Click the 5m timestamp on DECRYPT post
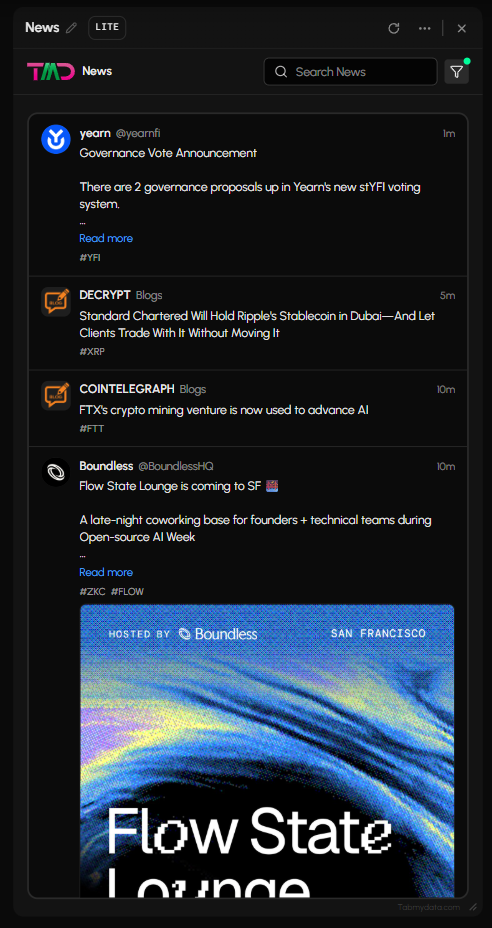492x928 pixels. point(448,295)
